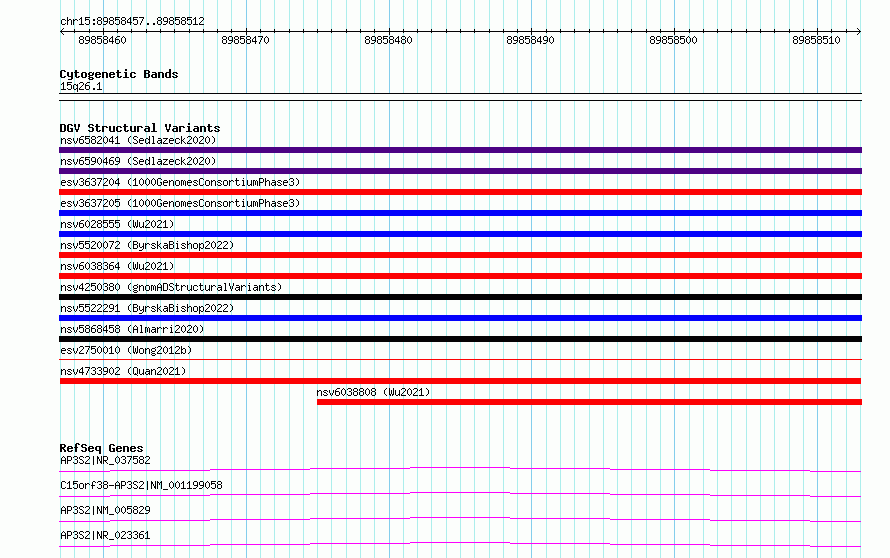This screenshot has width=890, height=558.
Task: Open variant nsv6038808 (Wu2021) label
Action: click(x=373, y=392)
